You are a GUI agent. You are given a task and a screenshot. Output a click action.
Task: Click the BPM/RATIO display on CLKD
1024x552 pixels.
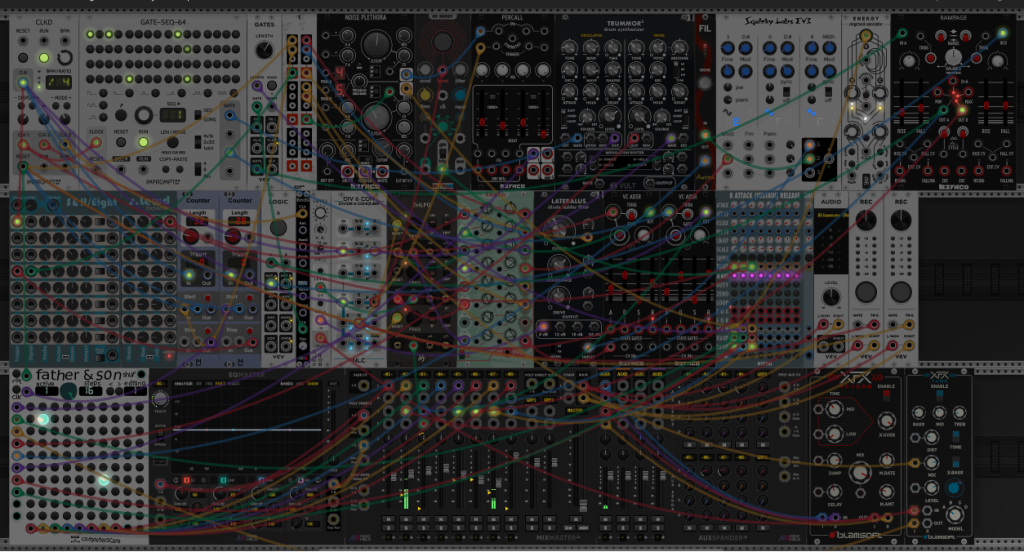(x=58, y=83)
